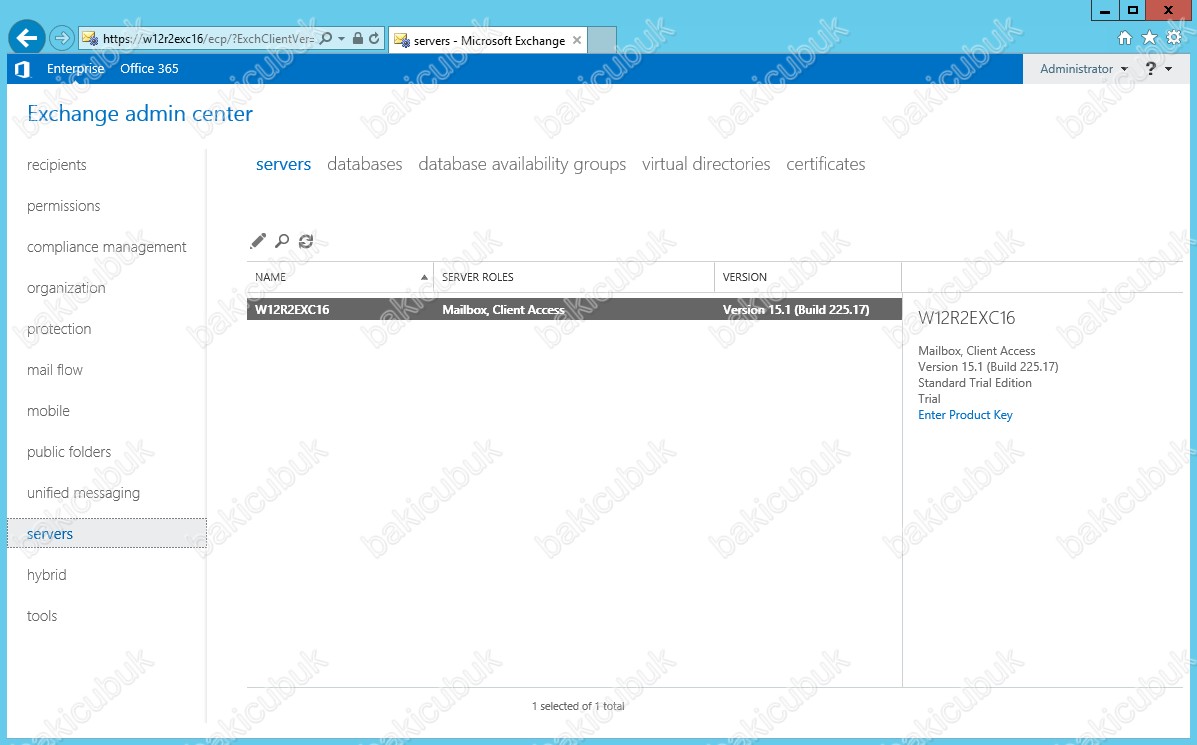Click the Mailbox, Client Access roles cell

[x=503, y=310]
